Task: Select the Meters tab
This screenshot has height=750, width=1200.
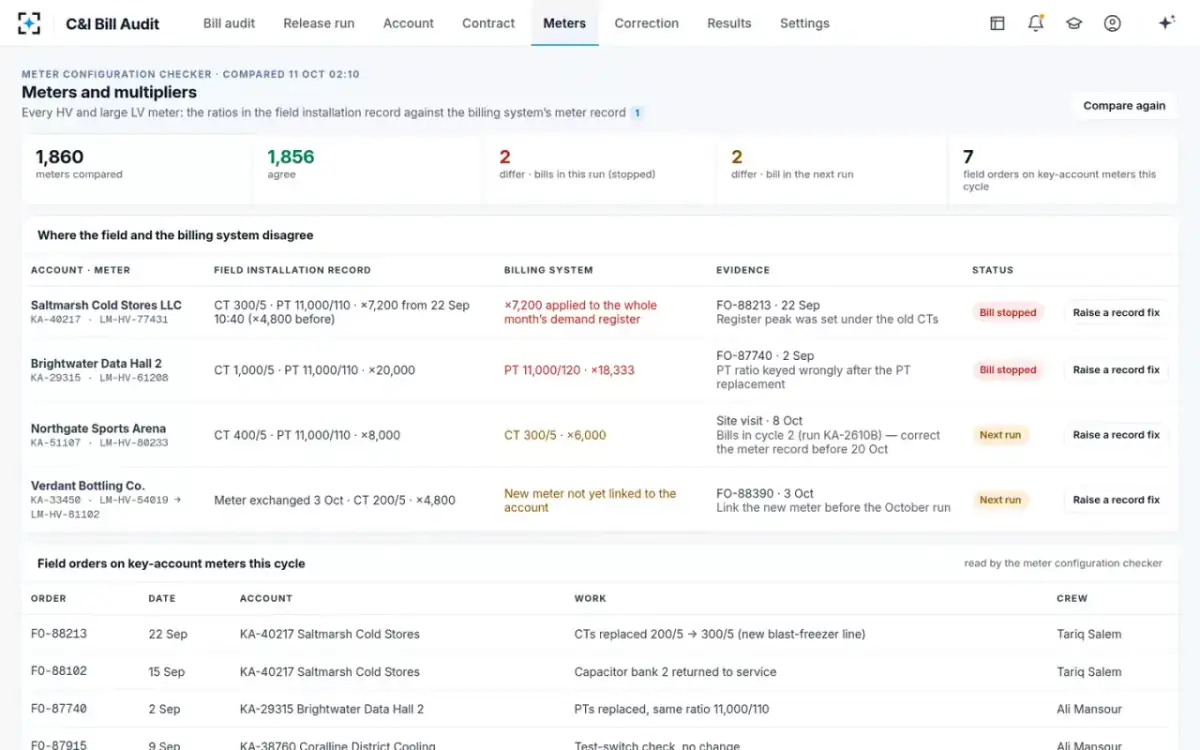Action: pos(564,23)
